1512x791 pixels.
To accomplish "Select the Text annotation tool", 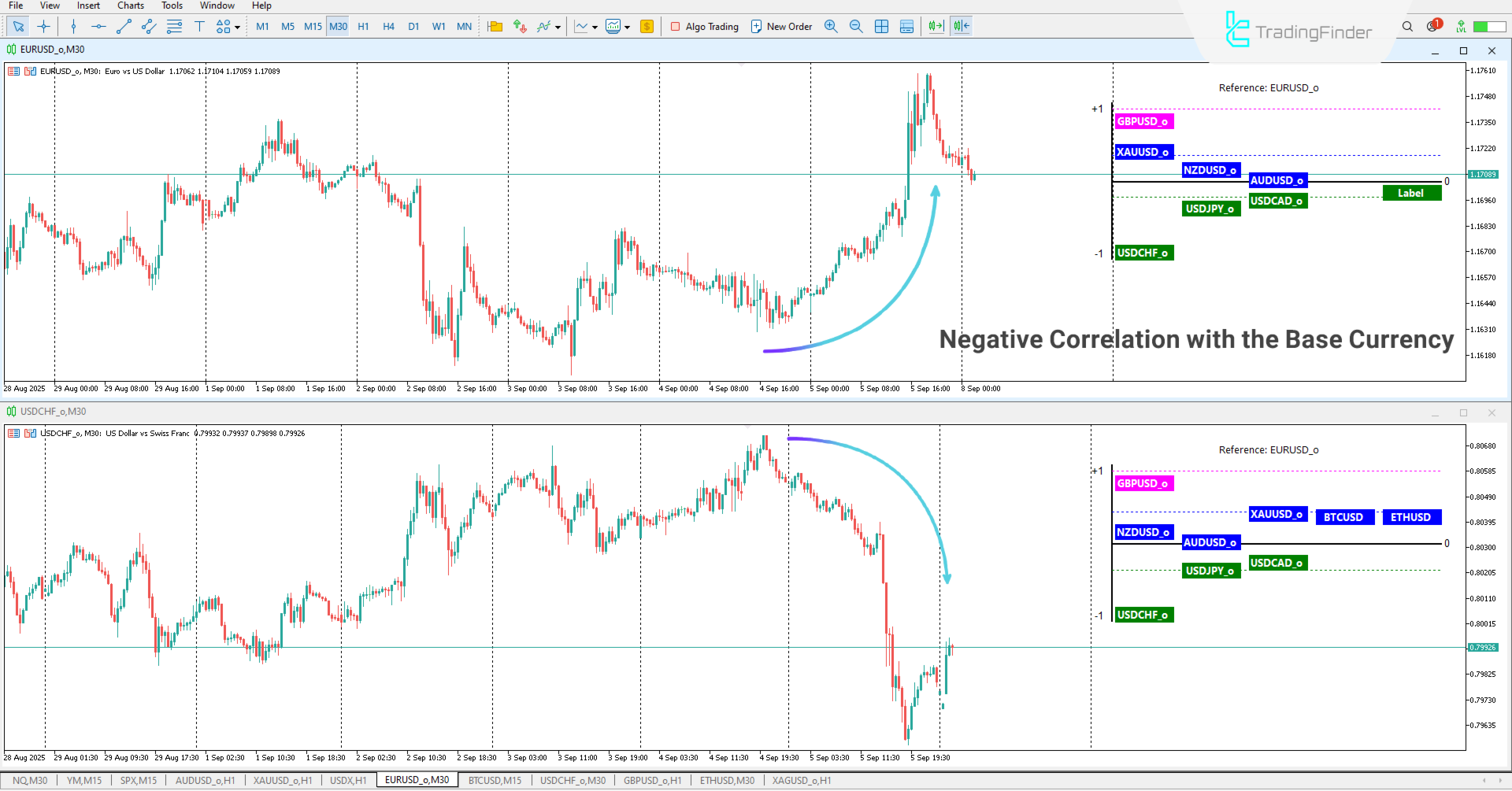I will click(199, 26).
